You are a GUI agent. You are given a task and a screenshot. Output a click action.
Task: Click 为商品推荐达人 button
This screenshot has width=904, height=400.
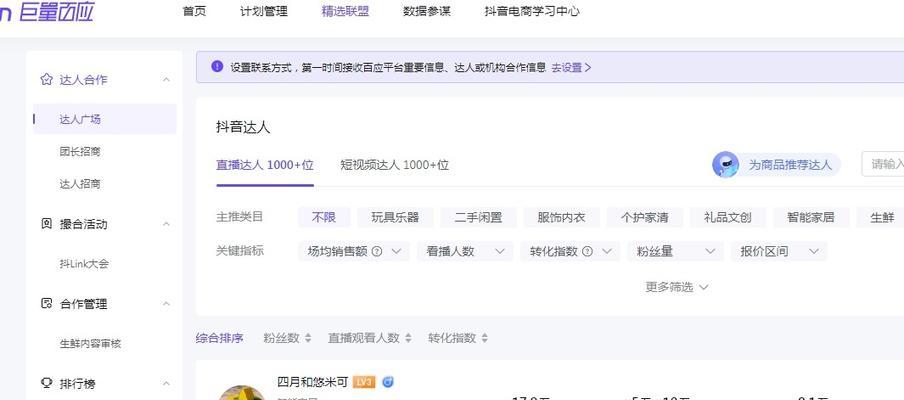point(777,165)
